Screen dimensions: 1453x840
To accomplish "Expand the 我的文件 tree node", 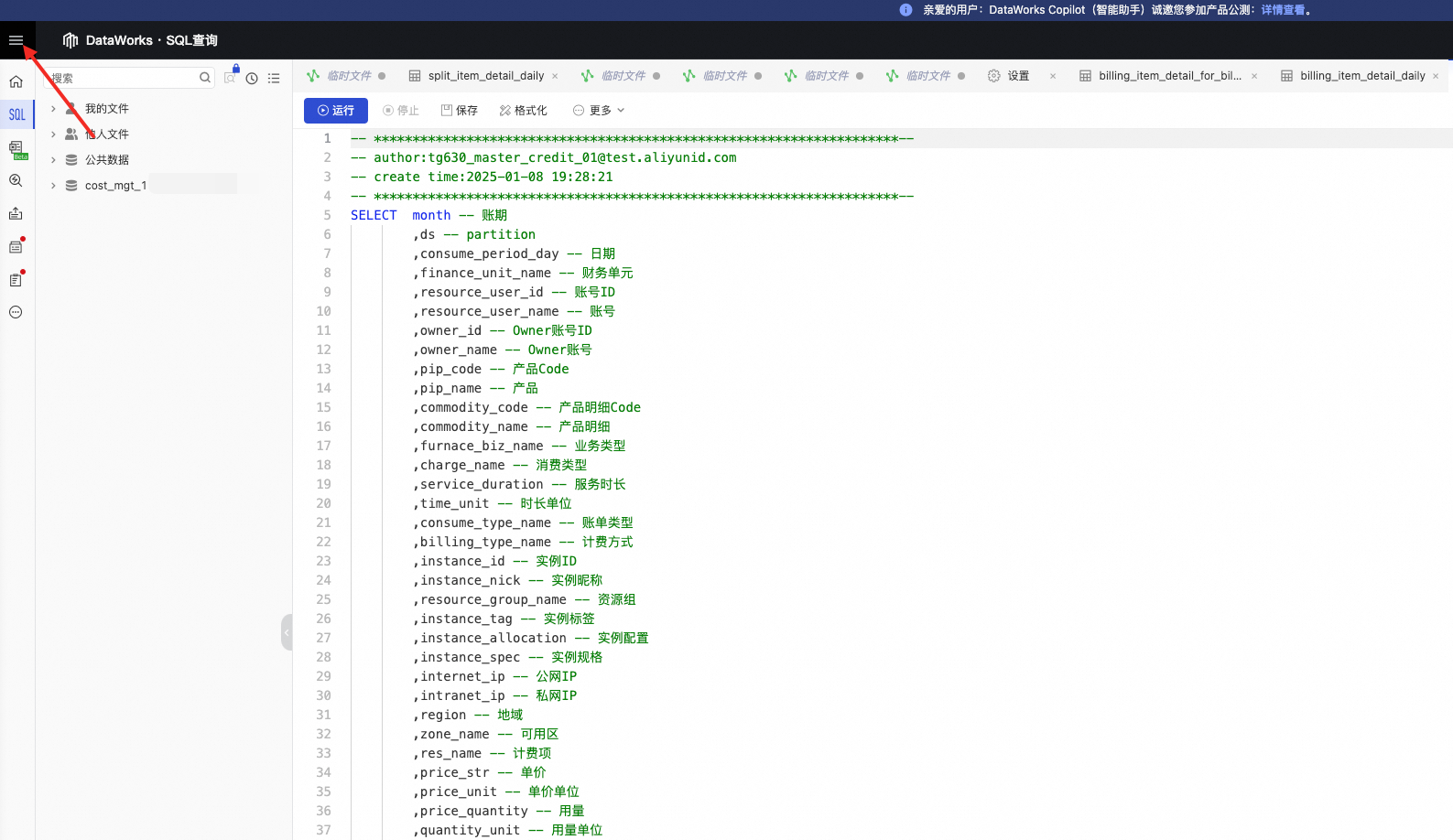I will coord(53,109).
